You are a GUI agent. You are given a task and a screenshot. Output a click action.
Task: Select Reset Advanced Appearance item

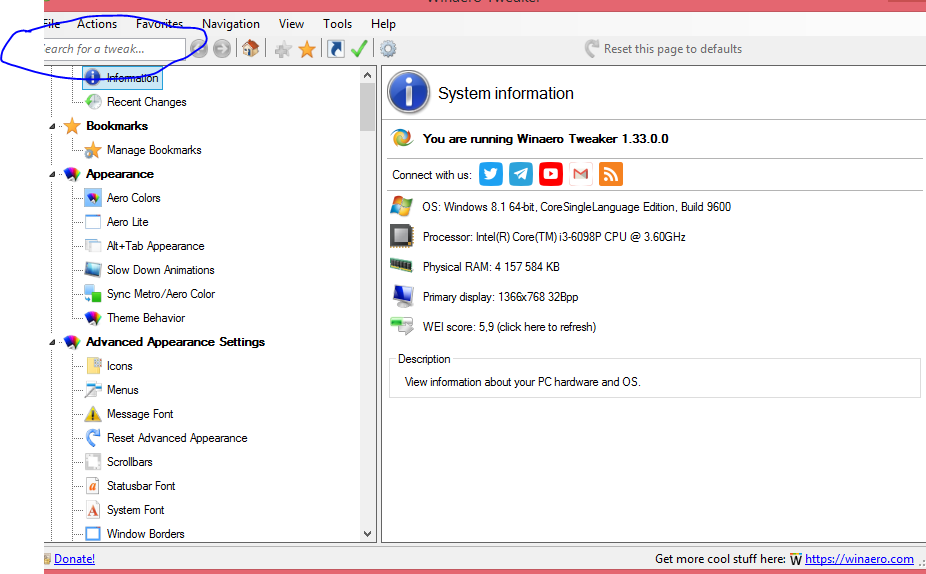click(177, 438)
